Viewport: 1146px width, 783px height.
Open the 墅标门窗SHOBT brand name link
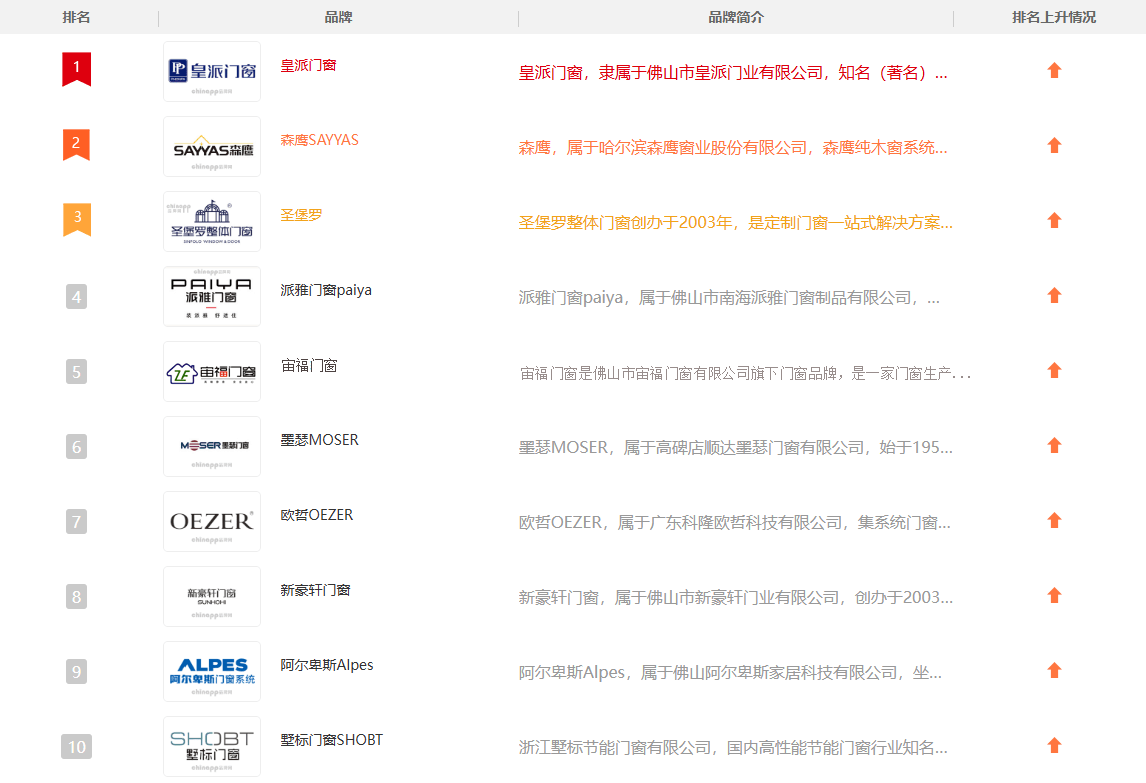(x=332, y=740)
